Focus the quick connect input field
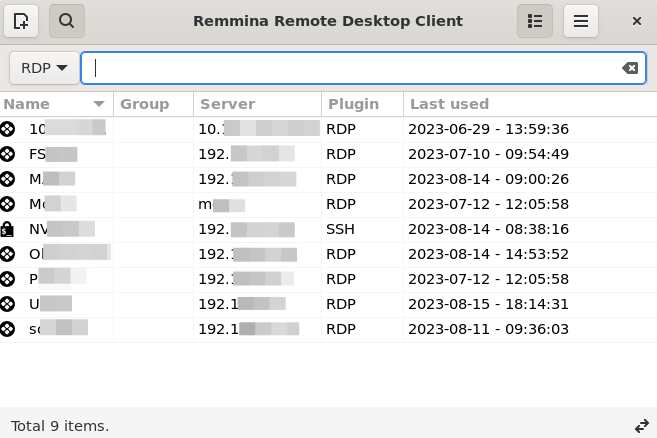The width and height of the screenshot is (657, 438). [x=363, y=68]
